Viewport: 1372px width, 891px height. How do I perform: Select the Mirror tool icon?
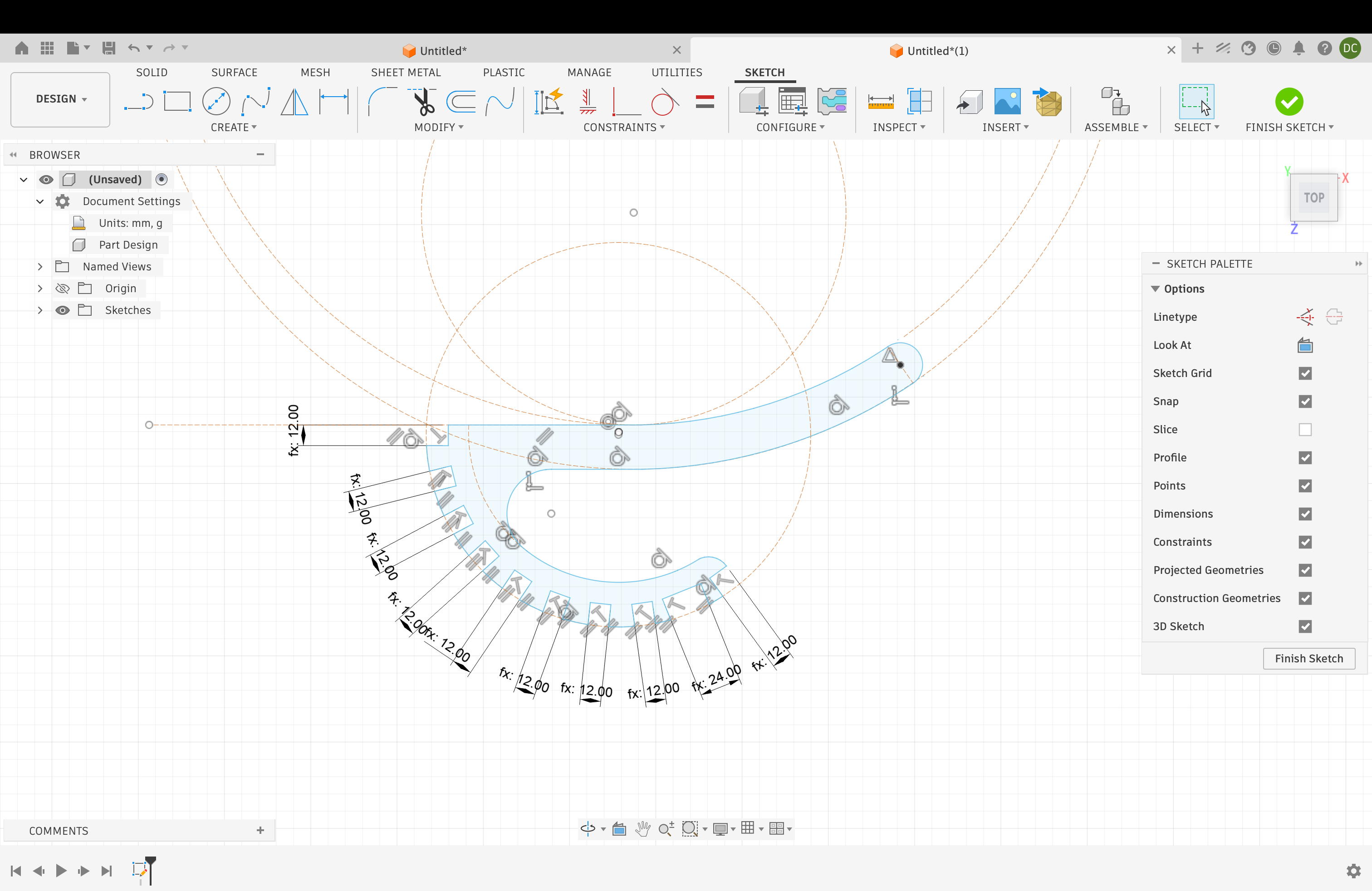[x=294, y=102]
